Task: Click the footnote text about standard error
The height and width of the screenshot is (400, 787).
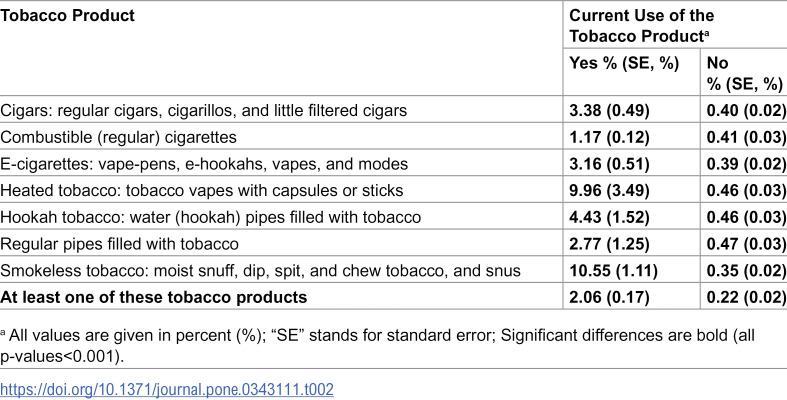Action: tap(377, 342)
